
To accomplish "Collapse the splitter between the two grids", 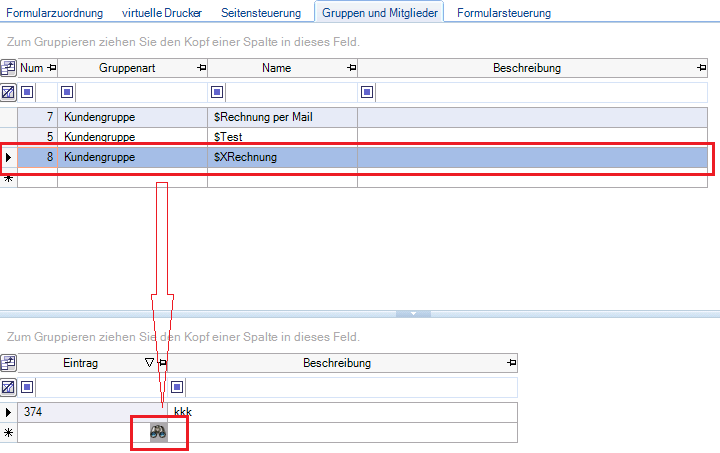I will click(413, 314).
